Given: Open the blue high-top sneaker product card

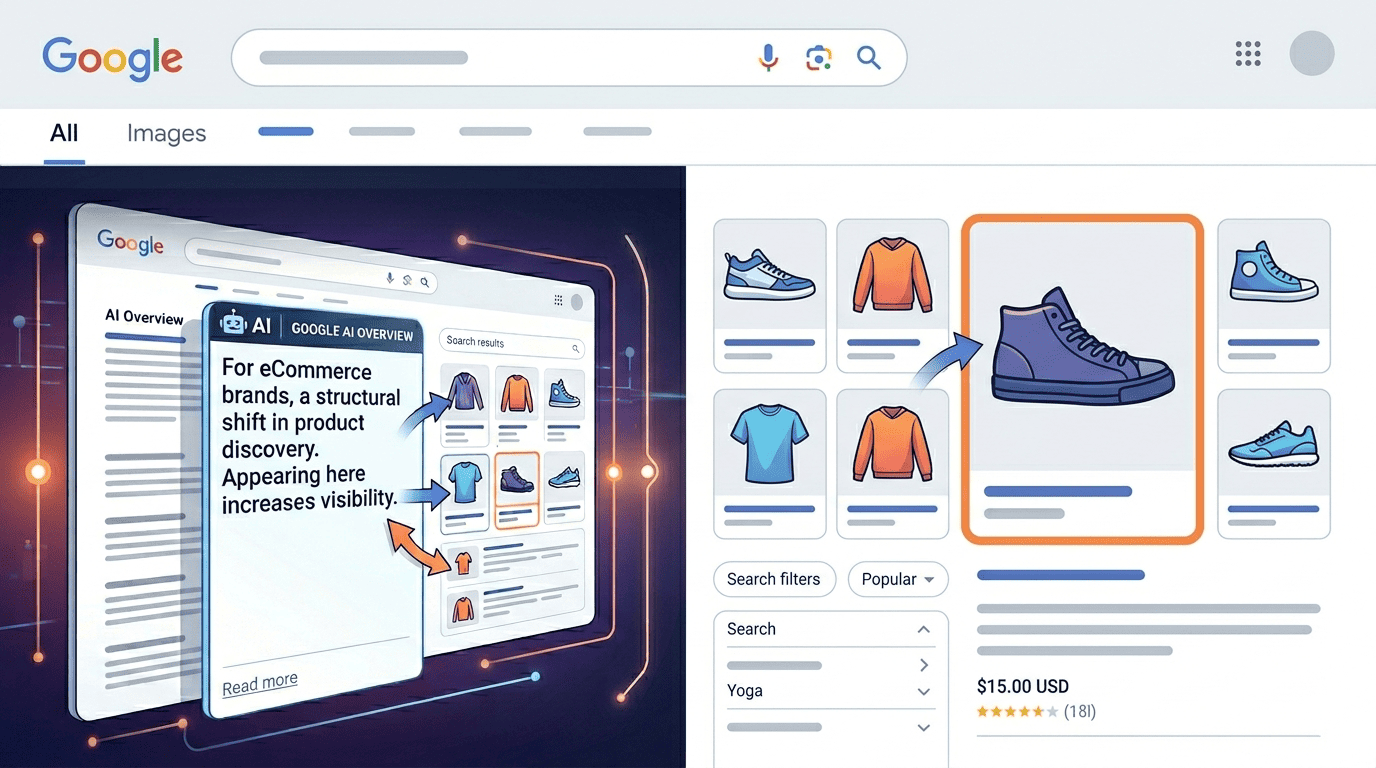Looking at the screenshot, I should [x=1274, y=296].
